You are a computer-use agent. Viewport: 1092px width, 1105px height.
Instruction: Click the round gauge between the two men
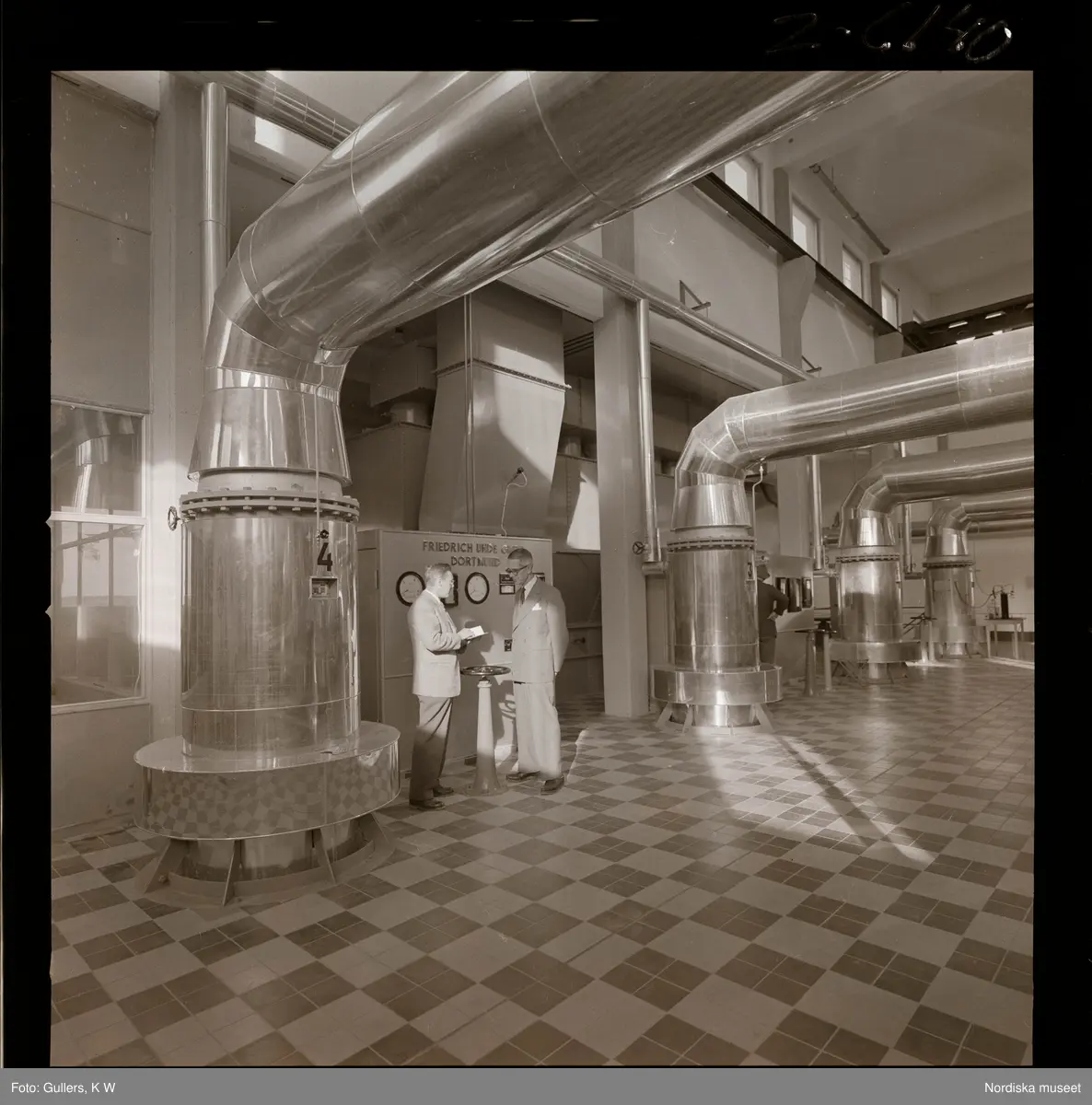pos(475,587)
